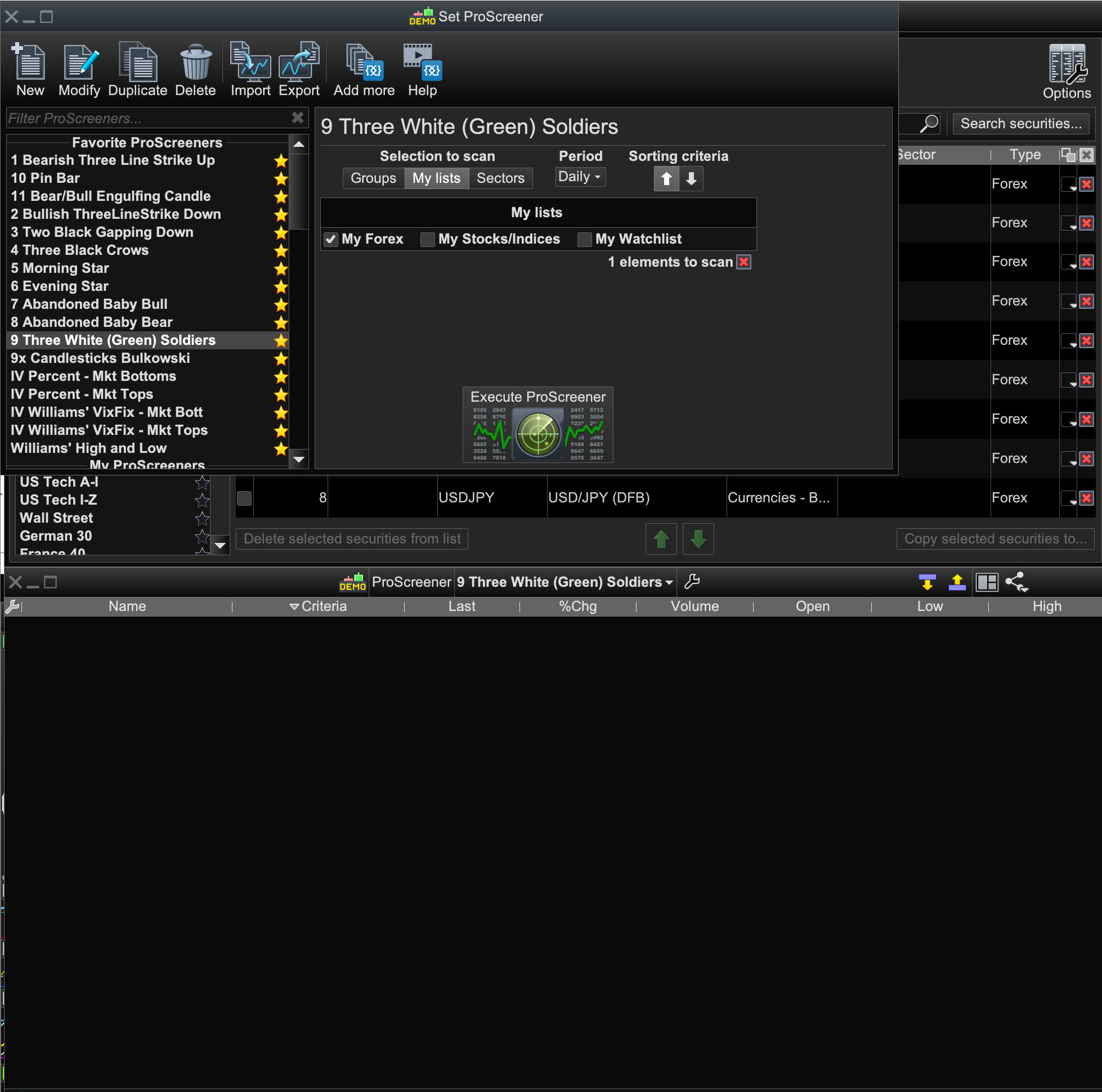Expand the Three White Soldiers screener dropdown
Image resolution: width=1102 pixels, height=1092 pixels.
click(x=669, y=583)
